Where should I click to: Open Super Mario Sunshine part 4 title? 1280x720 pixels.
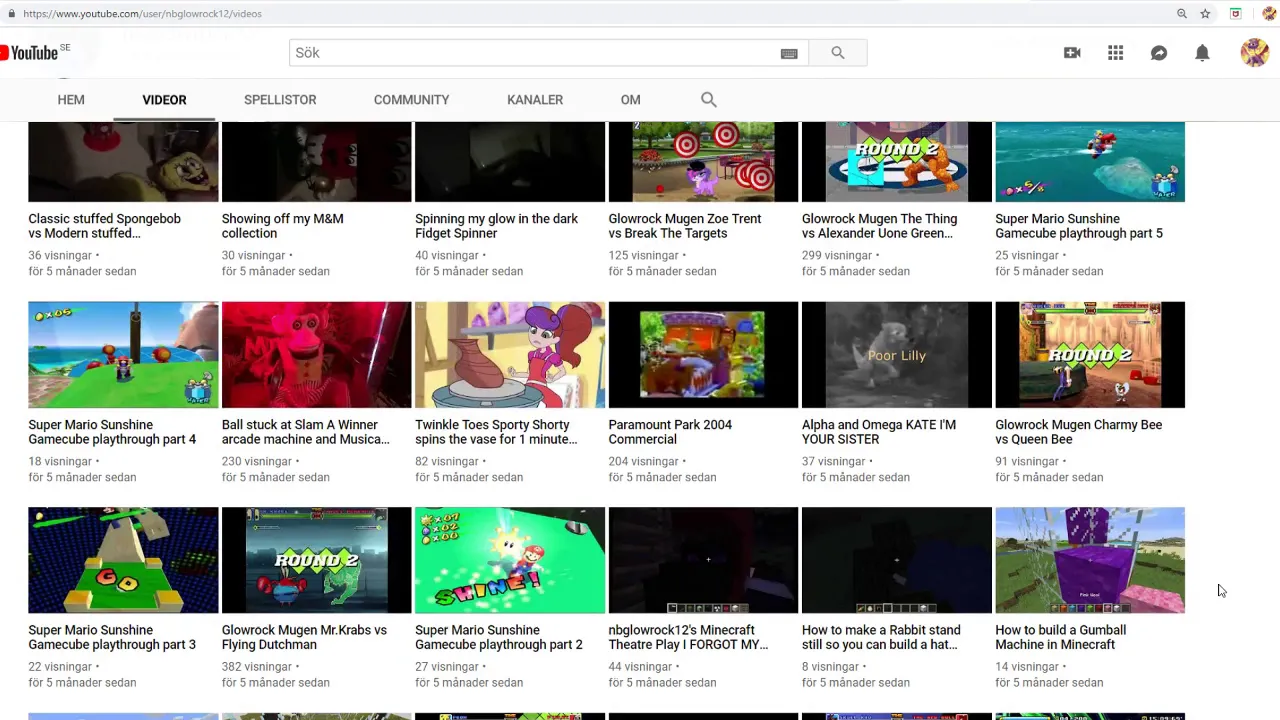tap(112, 432)
